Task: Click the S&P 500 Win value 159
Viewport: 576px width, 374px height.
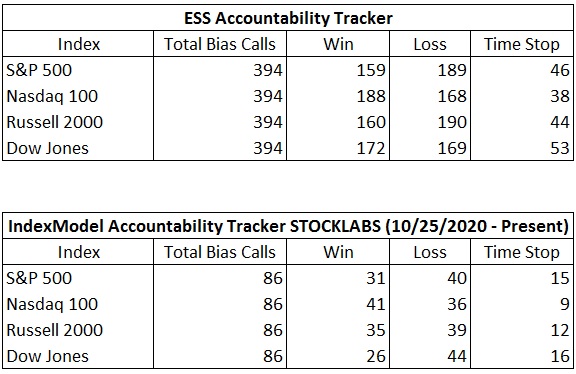Action: click(x=371, y=70)
